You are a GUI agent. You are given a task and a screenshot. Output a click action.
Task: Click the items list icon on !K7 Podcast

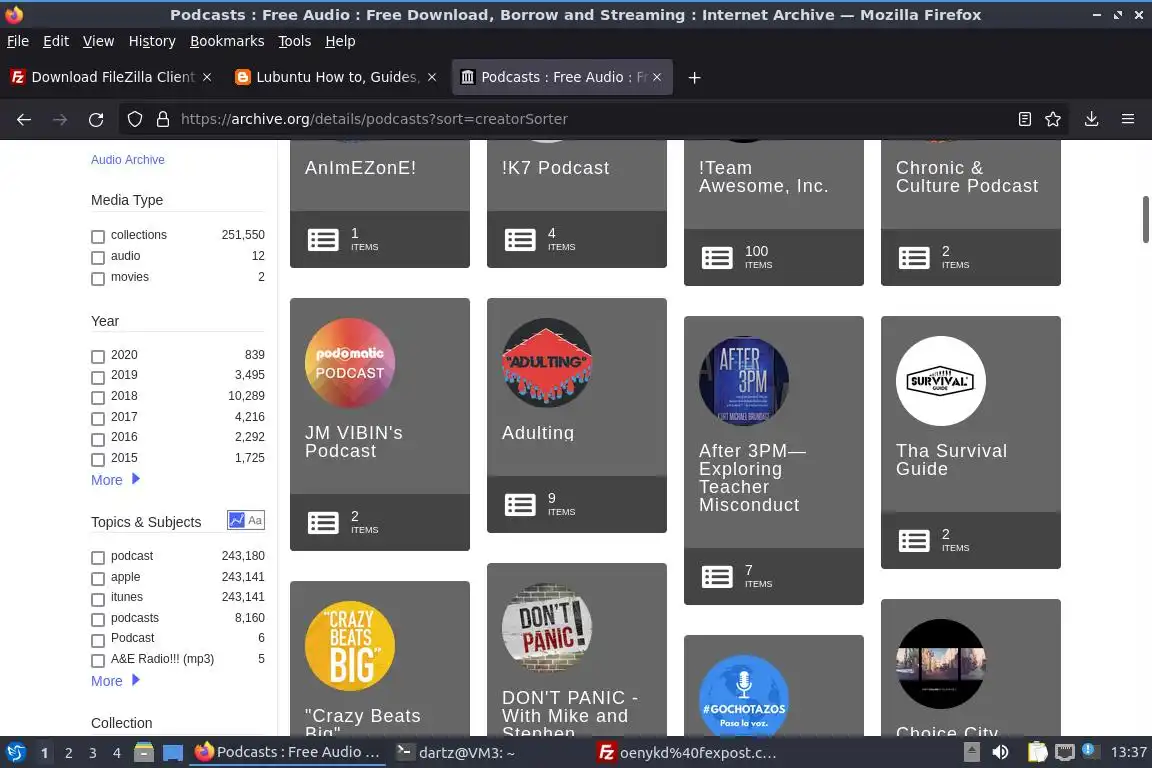[x=520, y=240]
